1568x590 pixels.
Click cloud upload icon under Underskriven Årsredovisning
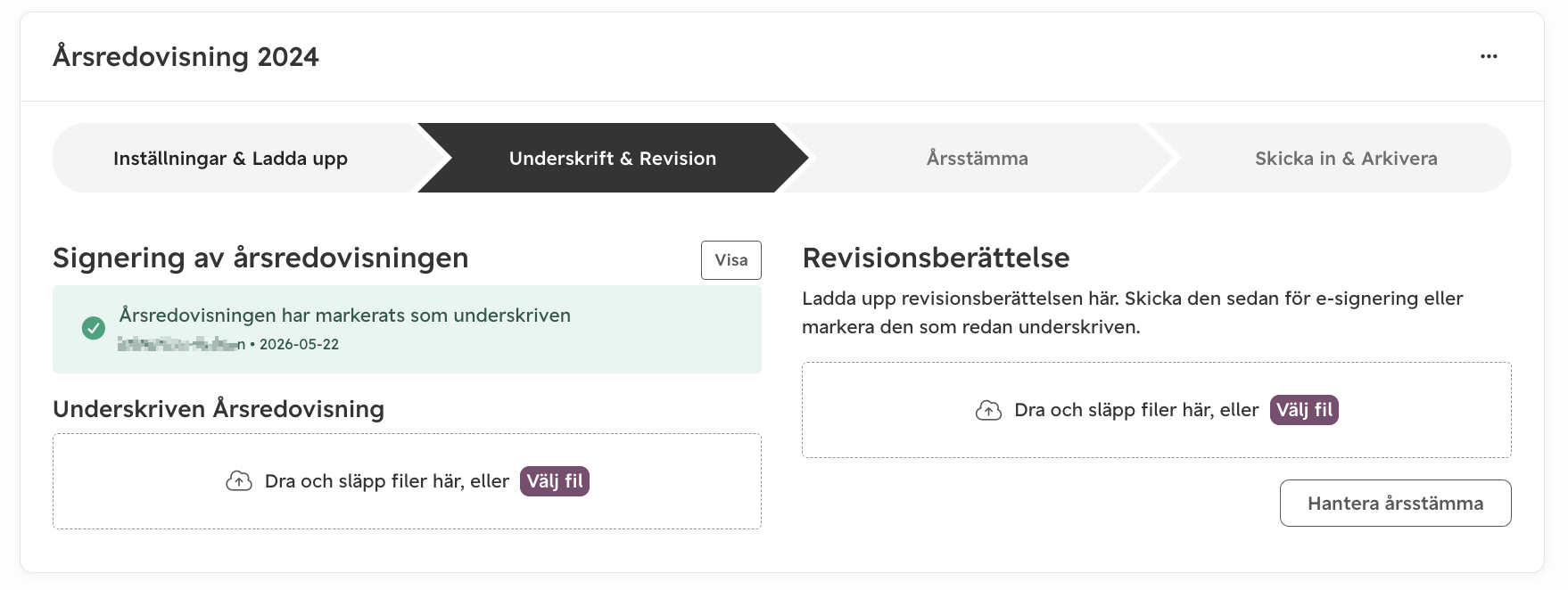pos(239,481)
